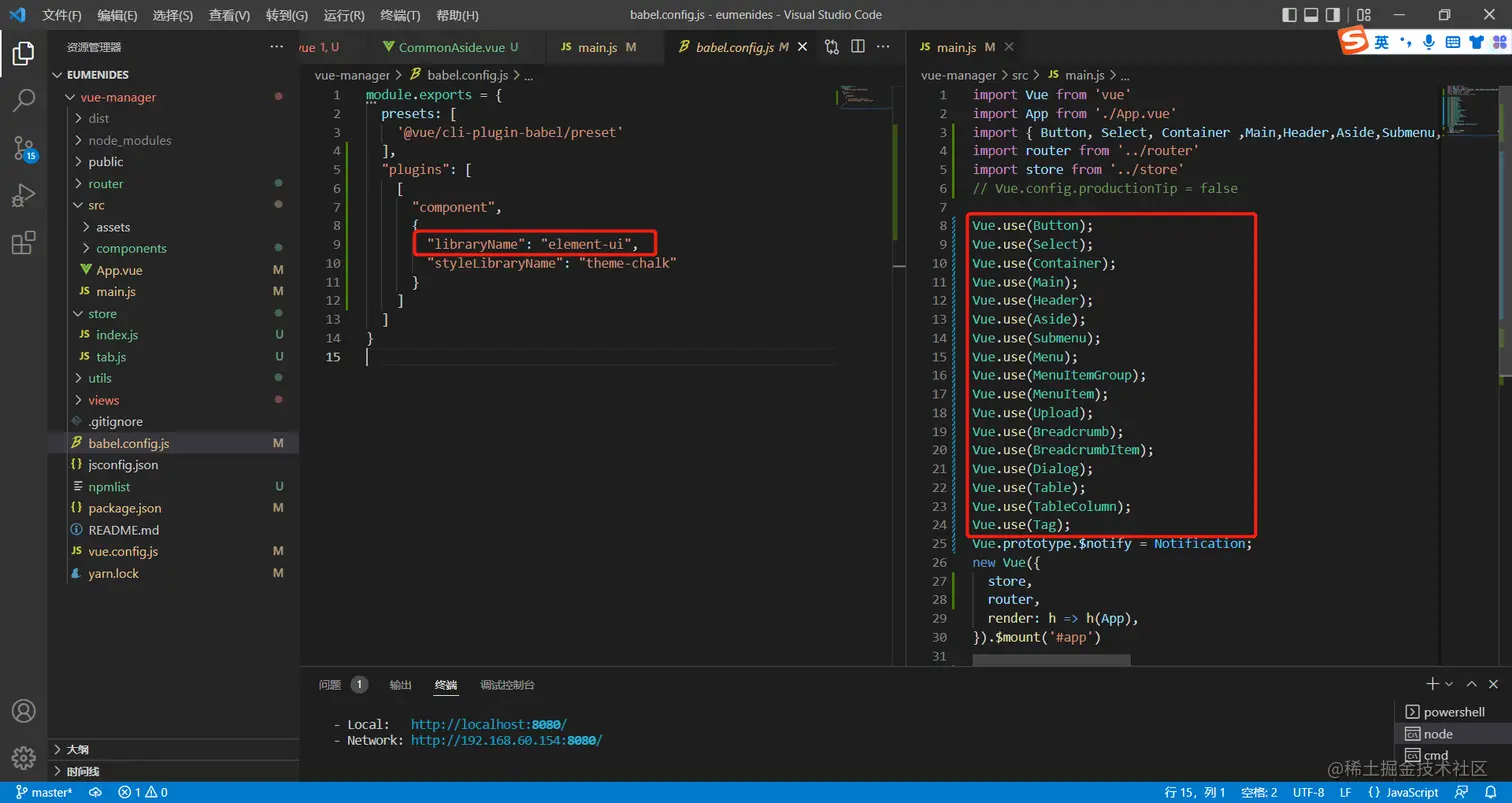Open the Accounts icon in activity bar
This screenshot has height=803, width=1512.
(24, 710)
